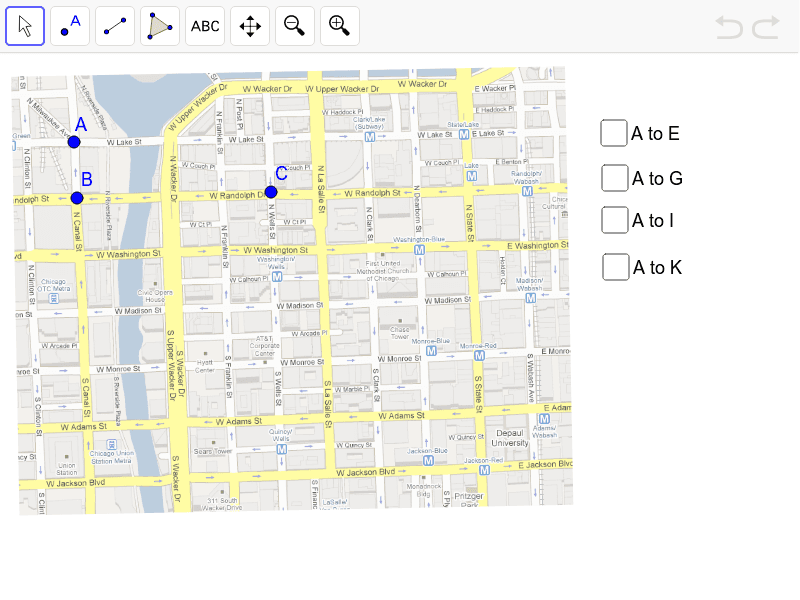This screenshot has height=600, width=800.
Task: Choose the New Point tool
Action: coord(70,26)
